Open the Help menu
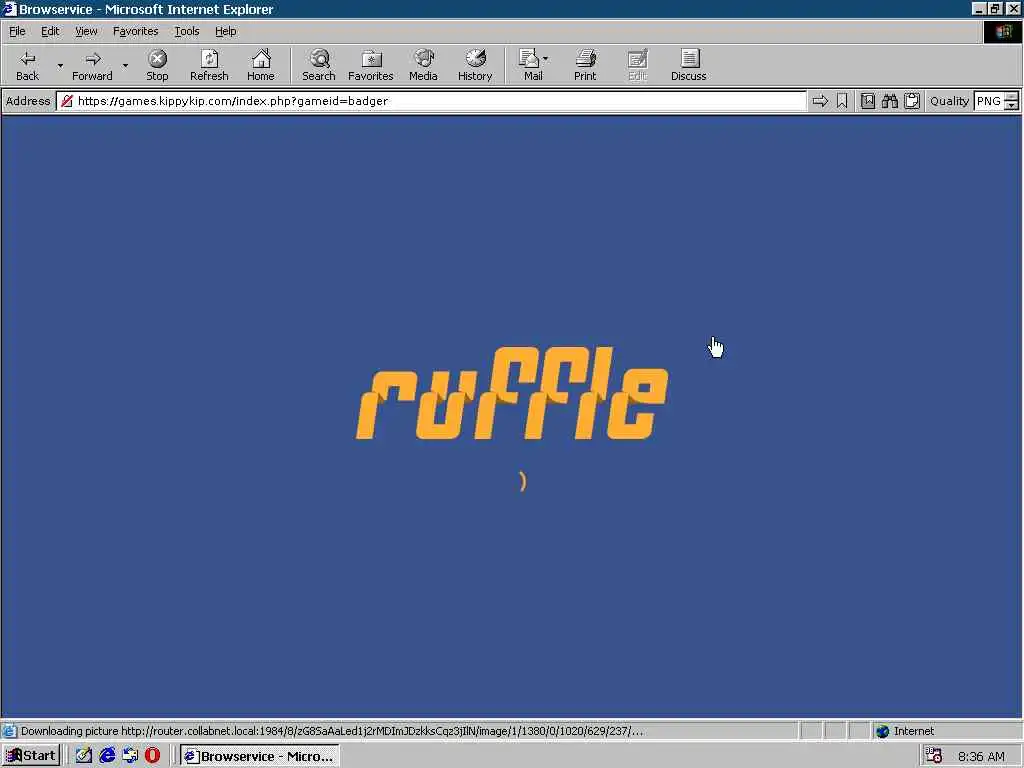Viewport: 1024px width, 768px height. pyautogui.click(x=225, y=31)
